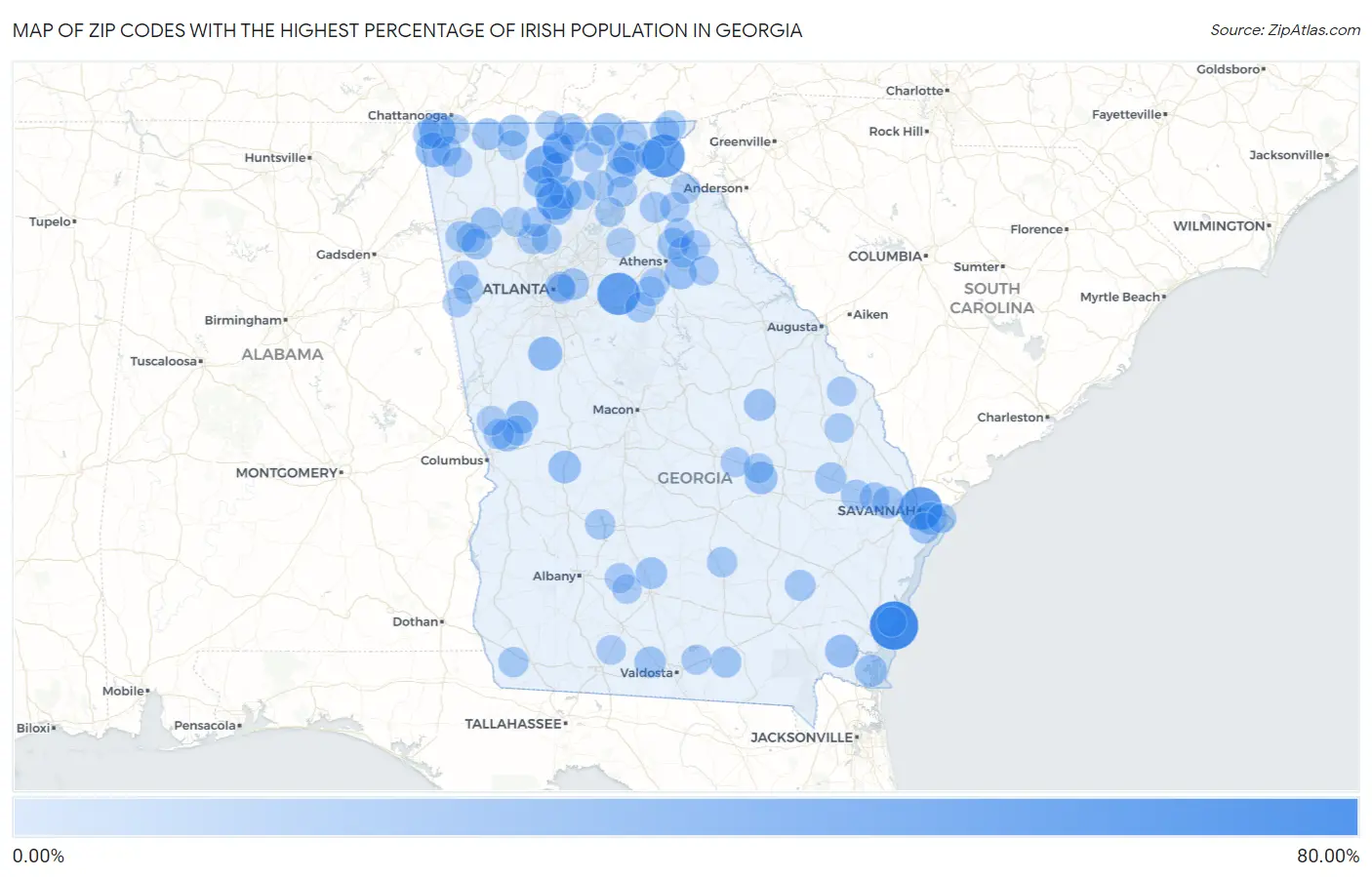
Task: Click the GEORGIA state label
Action: tap(695, 478)
